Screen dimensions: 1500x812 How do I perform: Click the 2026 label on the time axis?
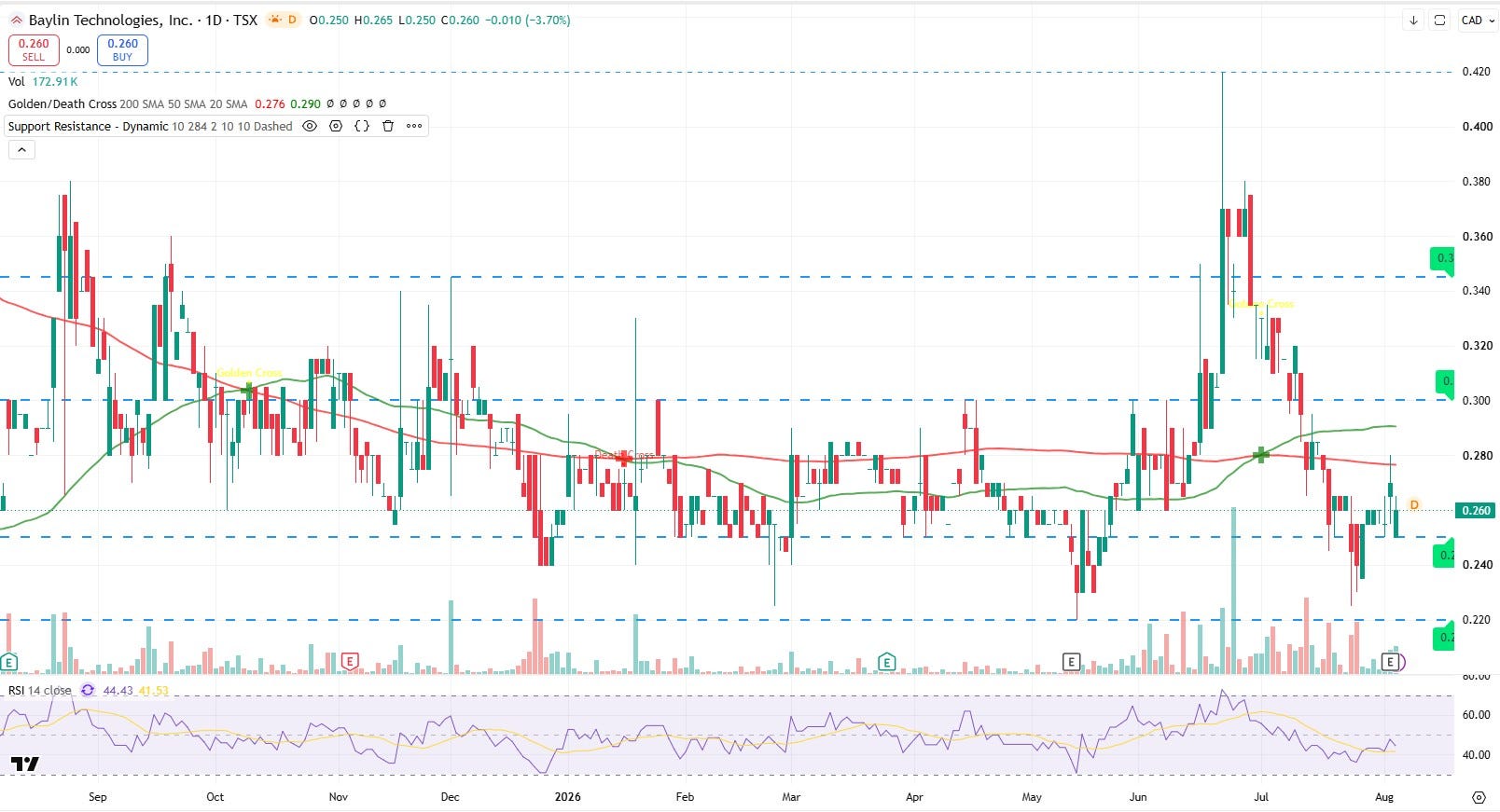coord(567,797)
